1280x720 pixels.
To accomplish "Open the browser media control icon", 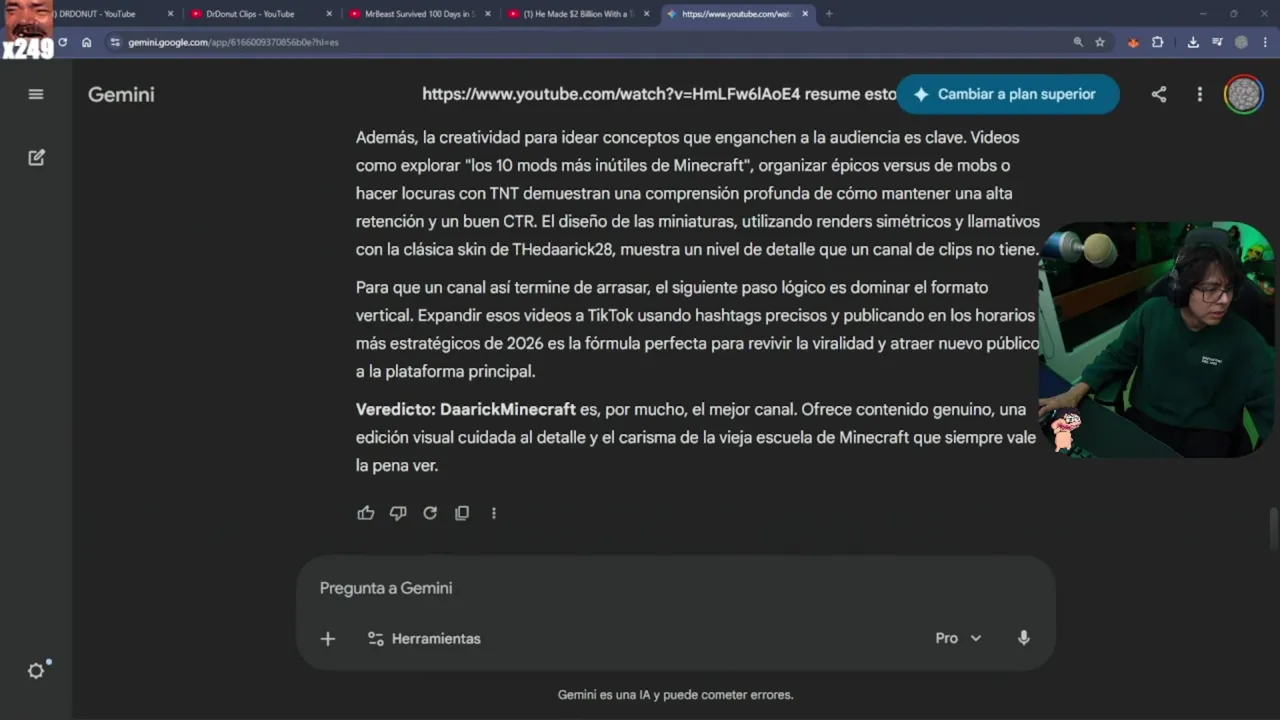I will click(x=1217, y=42).
